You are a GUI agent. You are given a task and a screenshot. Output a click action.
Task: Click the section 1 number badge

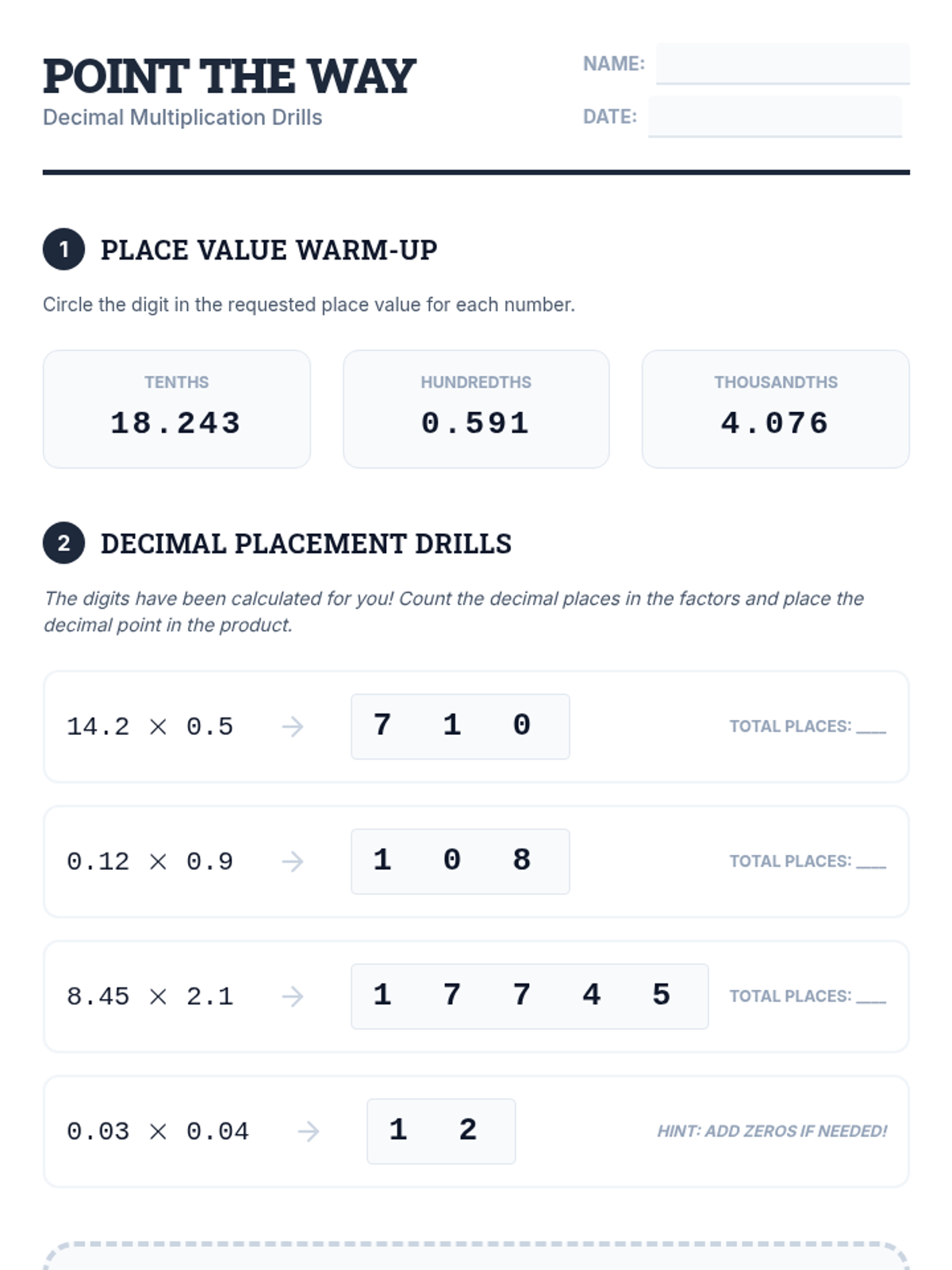pos(63,249)
